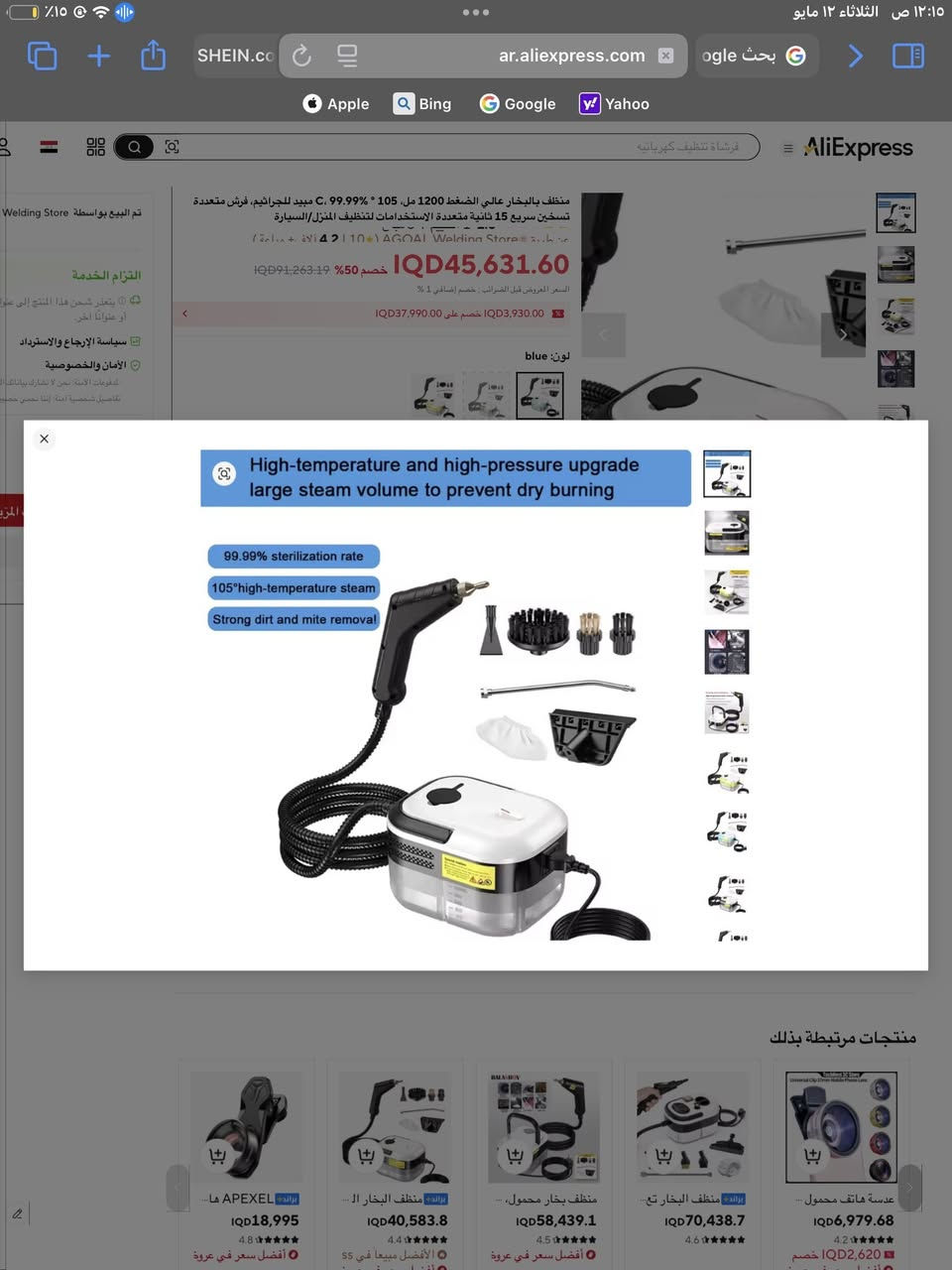
Task: Tap the camera image search icon
Action: (172, 147)
